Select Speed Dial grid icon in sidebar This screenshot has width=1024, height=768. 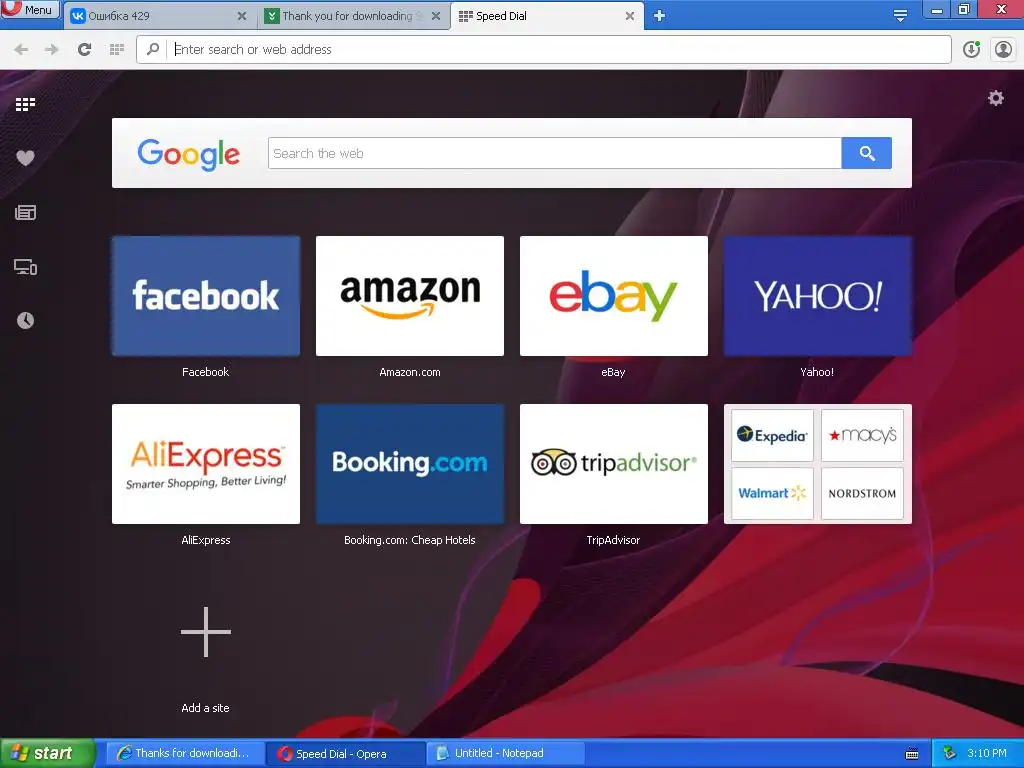pyautogui.click(x=25, y=104)
